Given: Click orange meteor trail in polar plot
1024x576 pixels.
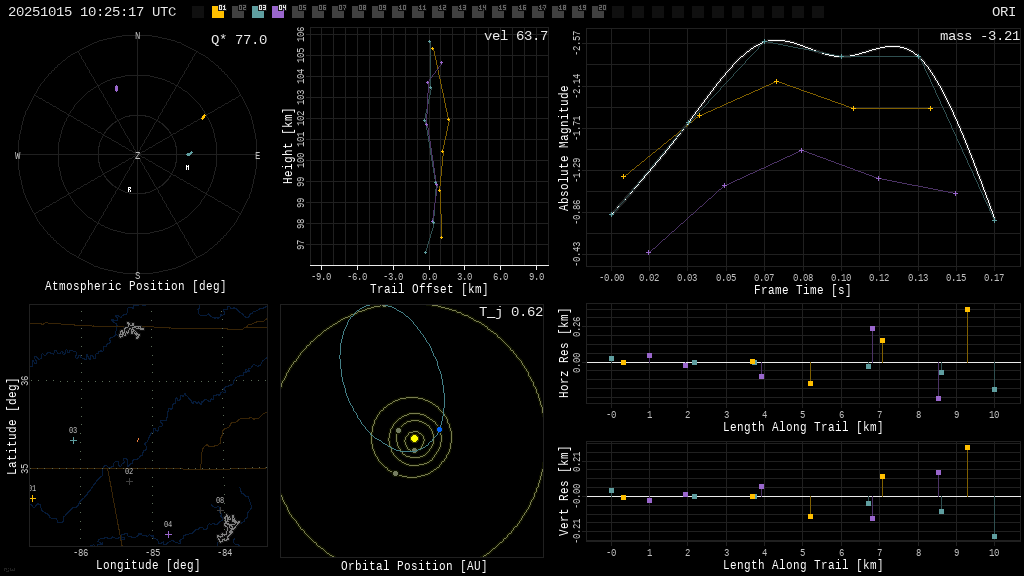Looking at the screenshot, I should click(203, 117).
